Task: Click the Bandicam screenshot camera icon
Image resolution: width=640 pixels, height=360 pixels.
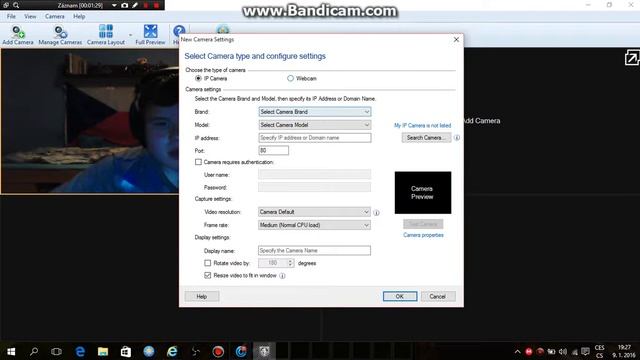Action: 124,5
